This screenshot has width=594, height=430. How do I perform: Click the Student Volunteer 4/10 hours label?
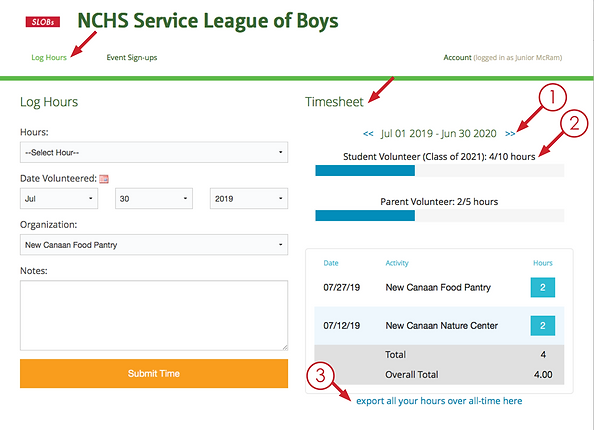(439, 156)
